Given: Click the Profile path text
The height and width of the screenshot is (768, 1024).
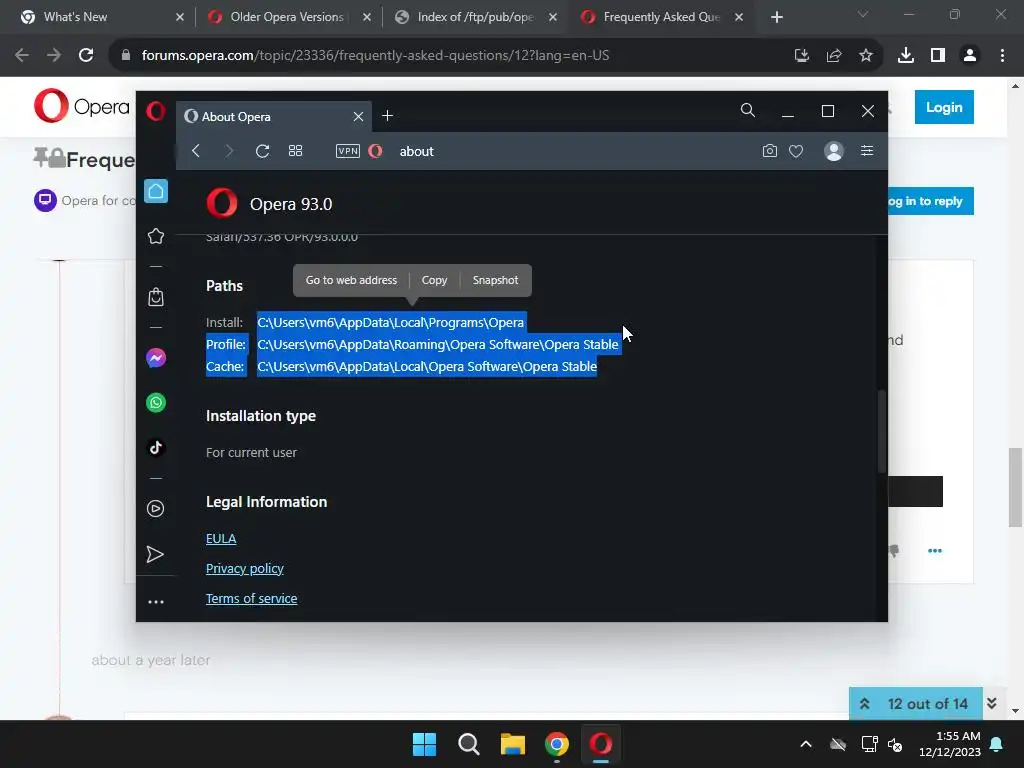Looking at the screenshot, I should tap(438, 345).
